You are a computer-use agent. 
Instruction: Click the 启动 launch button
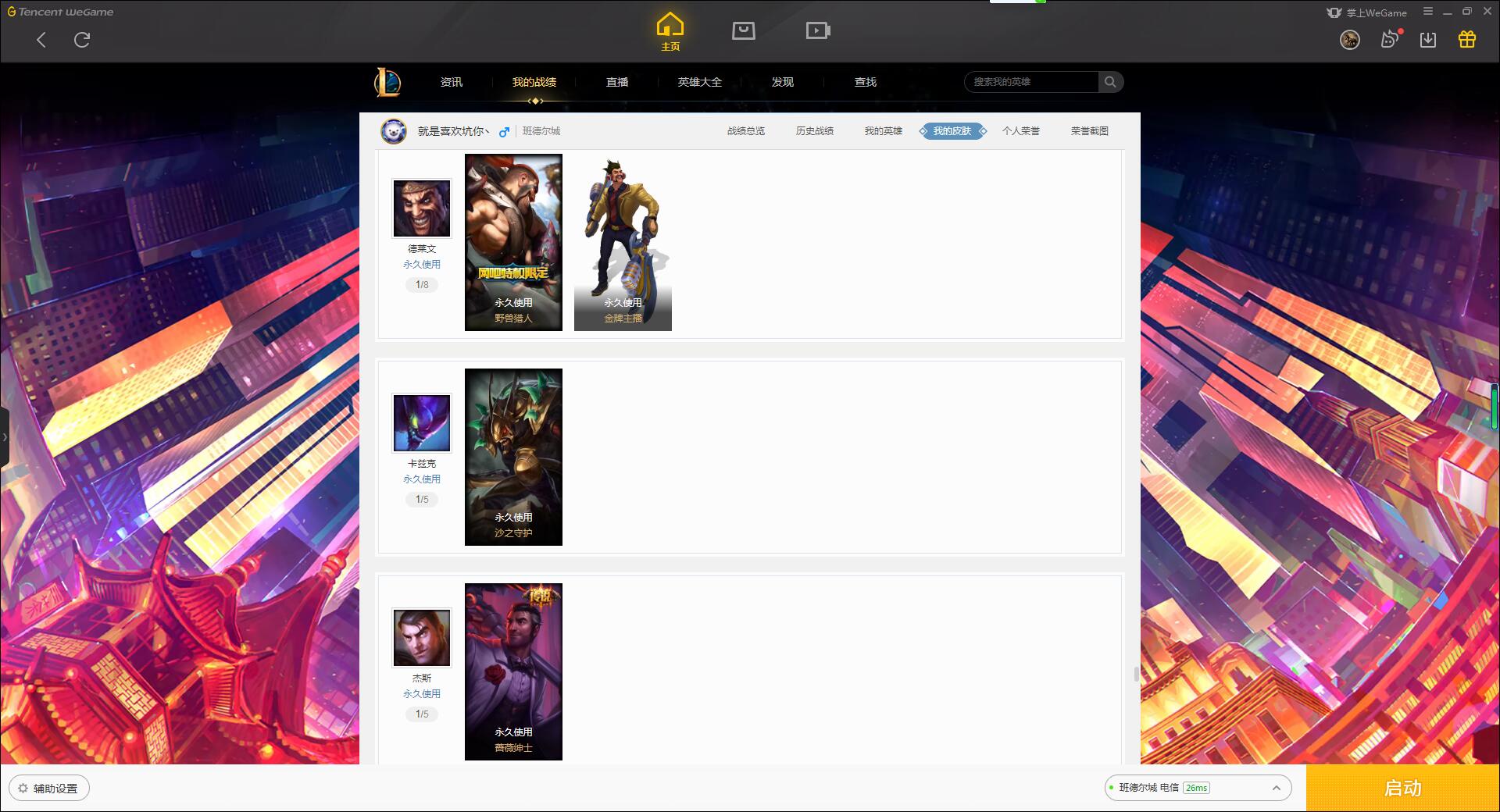pyautogui.click(x=1402, y=788)
